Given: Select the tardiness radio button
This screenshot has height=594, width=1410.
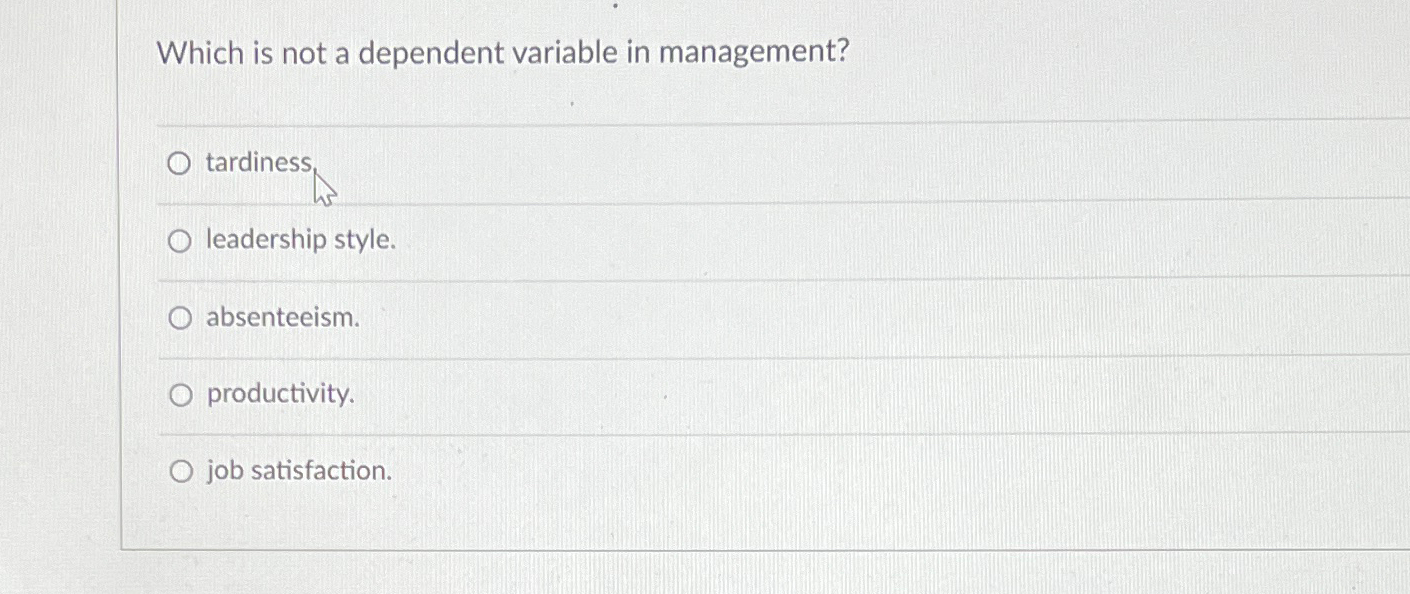Looking at the screenshot, I should (x=181, y=163).
